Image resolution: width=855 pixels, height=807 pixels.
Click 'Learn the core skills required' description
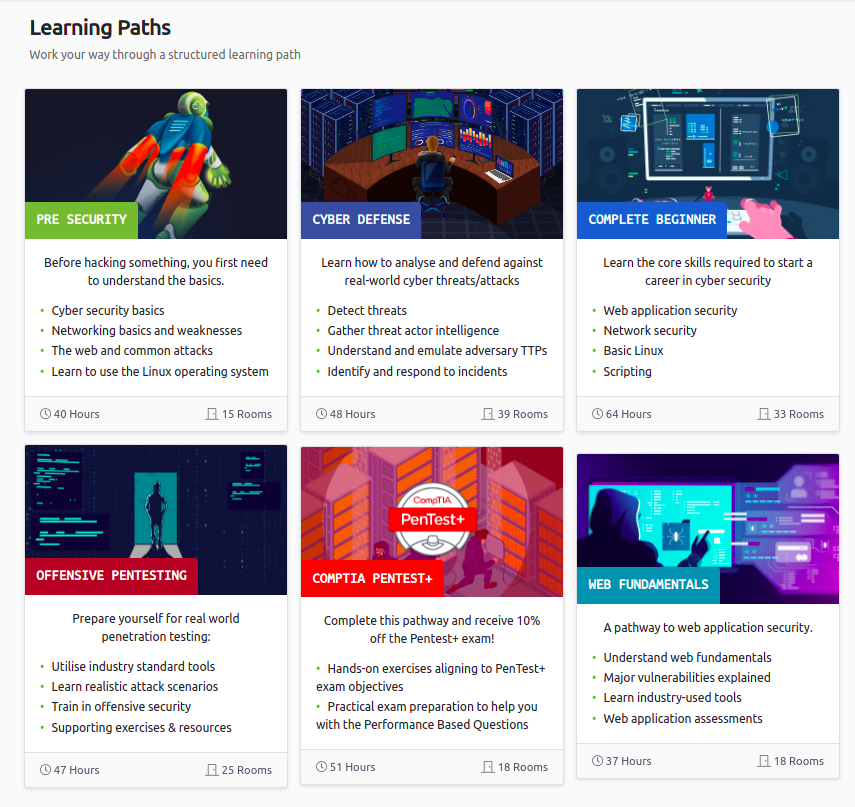pos(708,271)
